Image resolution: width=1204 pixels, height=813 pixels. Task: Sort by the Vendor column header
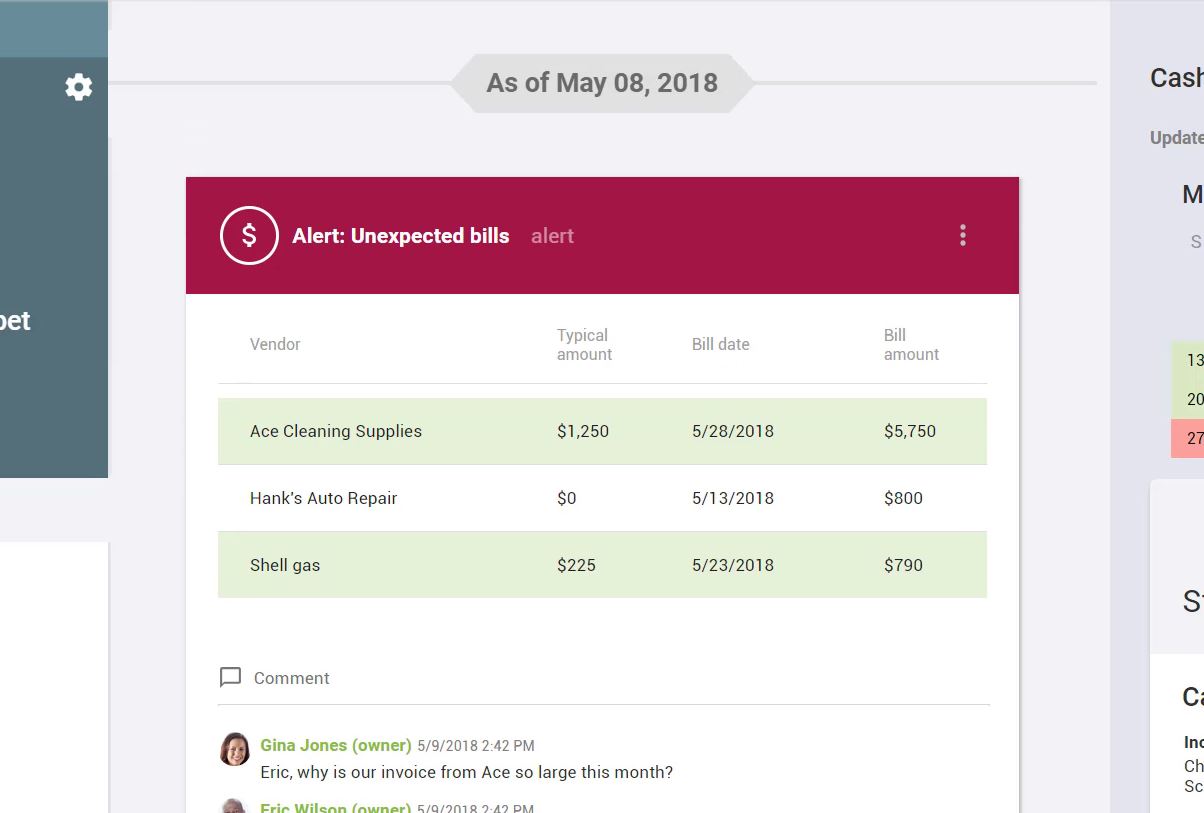[275, 344]
